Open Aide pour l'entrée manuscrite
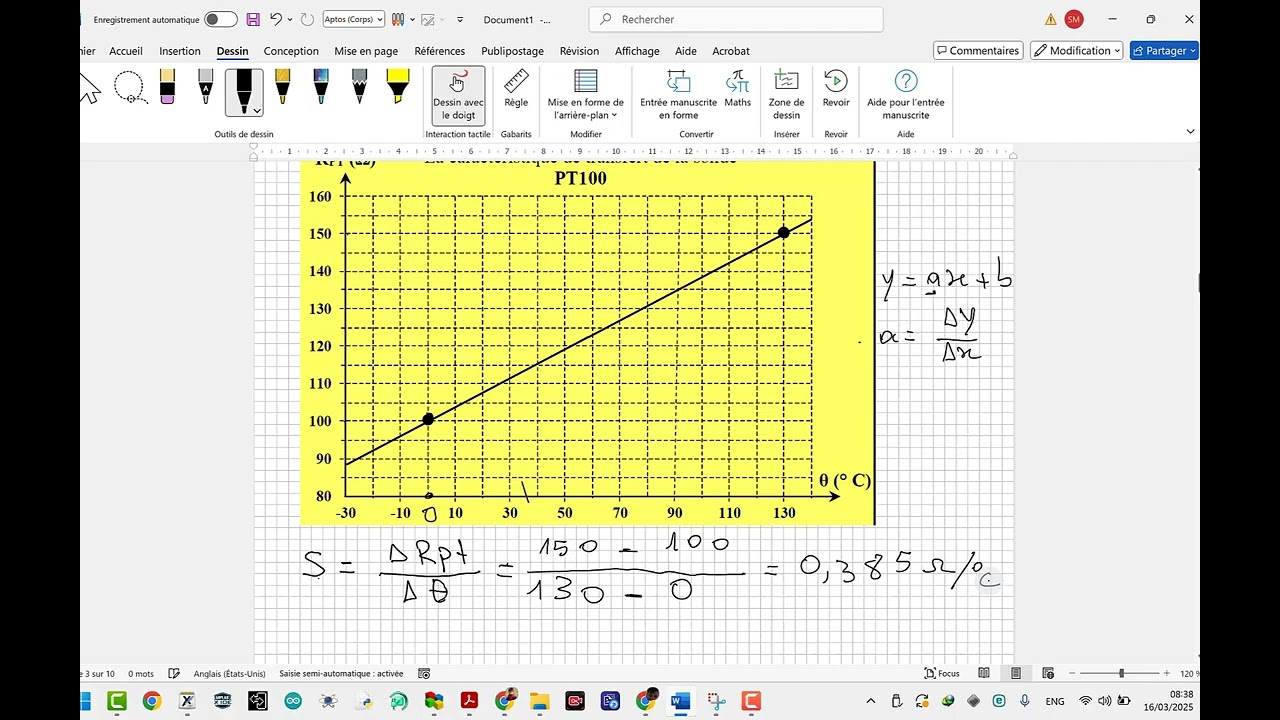Screen dimensions: 1280x720 pyautogui.click(x=906, y=95)
